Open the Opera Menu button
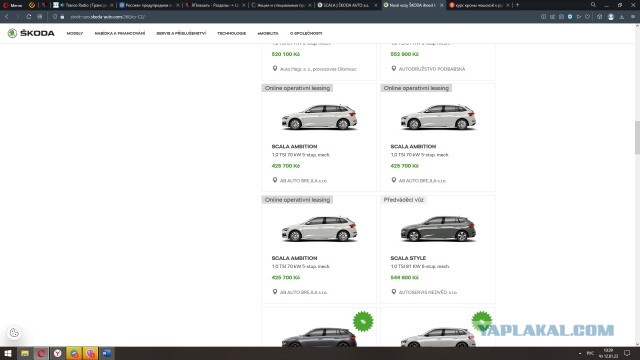This screenshot has height=360, width=640. coord(12,5)
